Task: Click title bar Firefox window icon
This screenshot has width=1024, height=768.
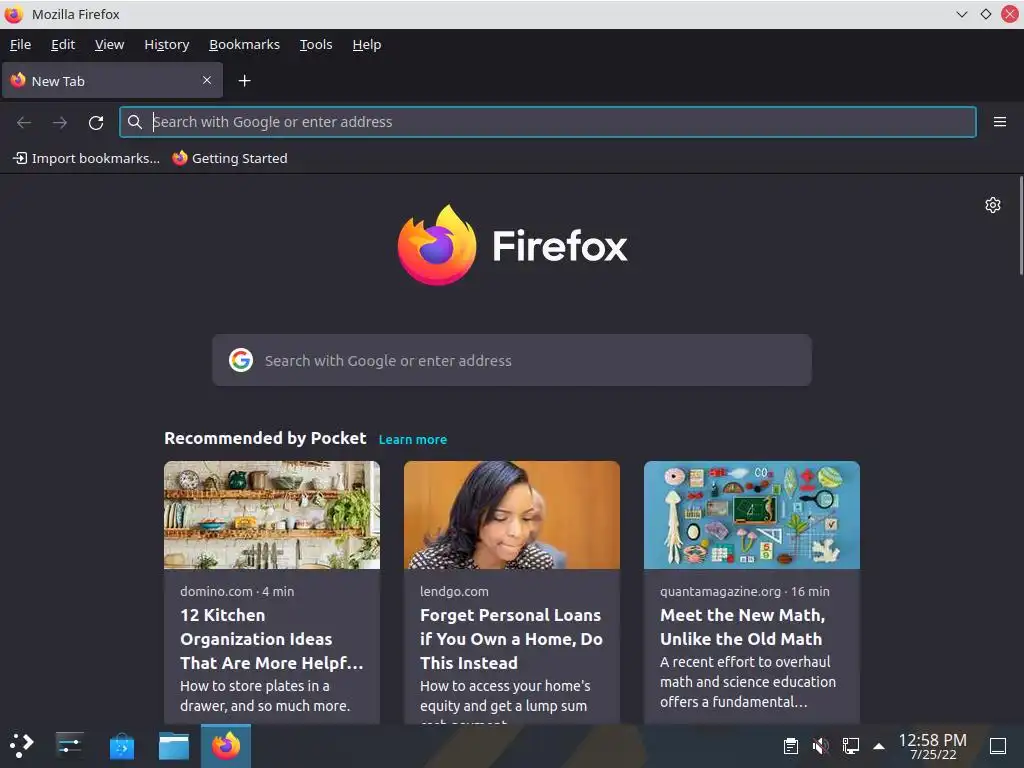Action: click(x=14, y=14)
